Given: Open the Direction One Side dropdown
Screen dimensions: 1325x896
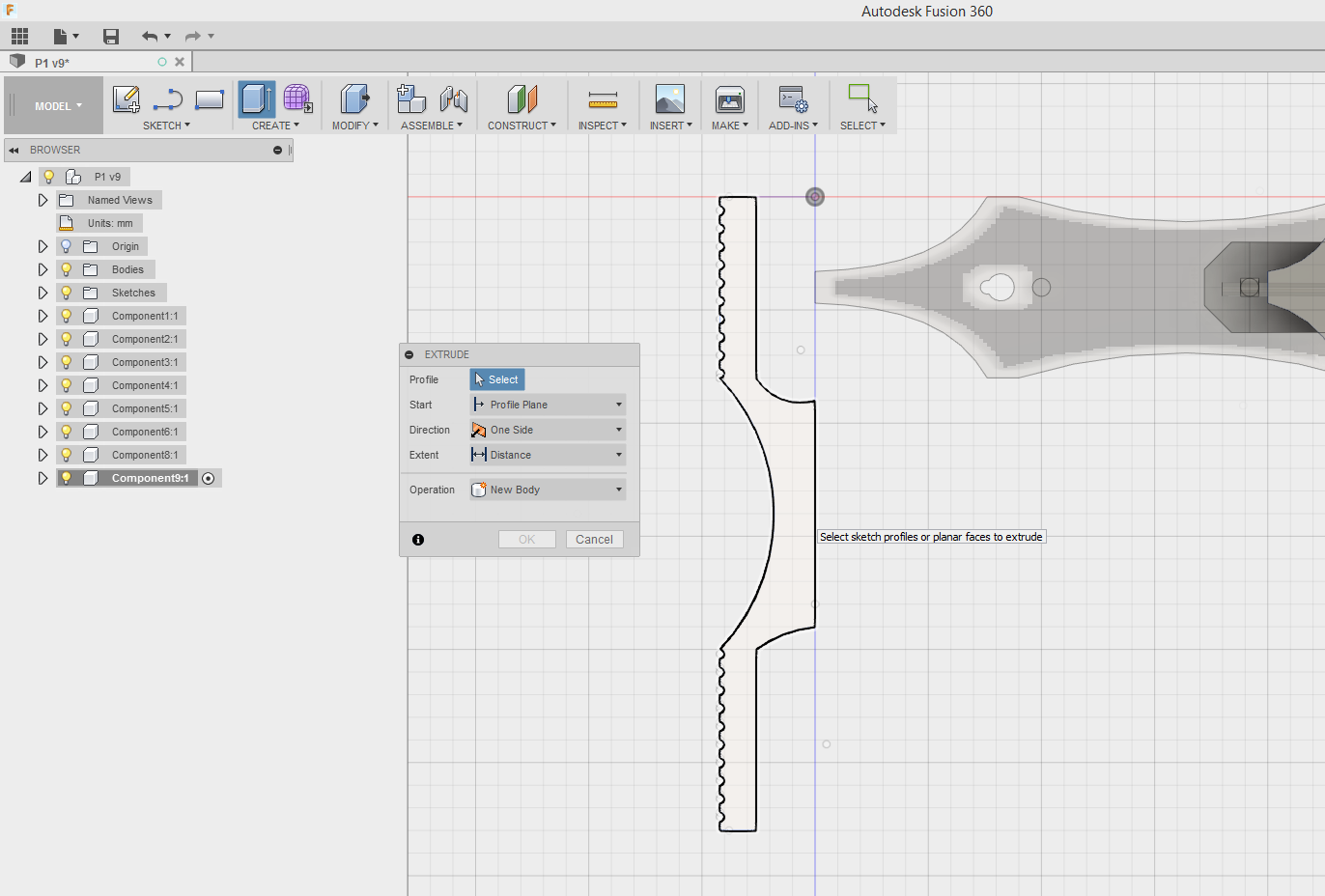Looking at the screenshot, I should click(548, 430).
